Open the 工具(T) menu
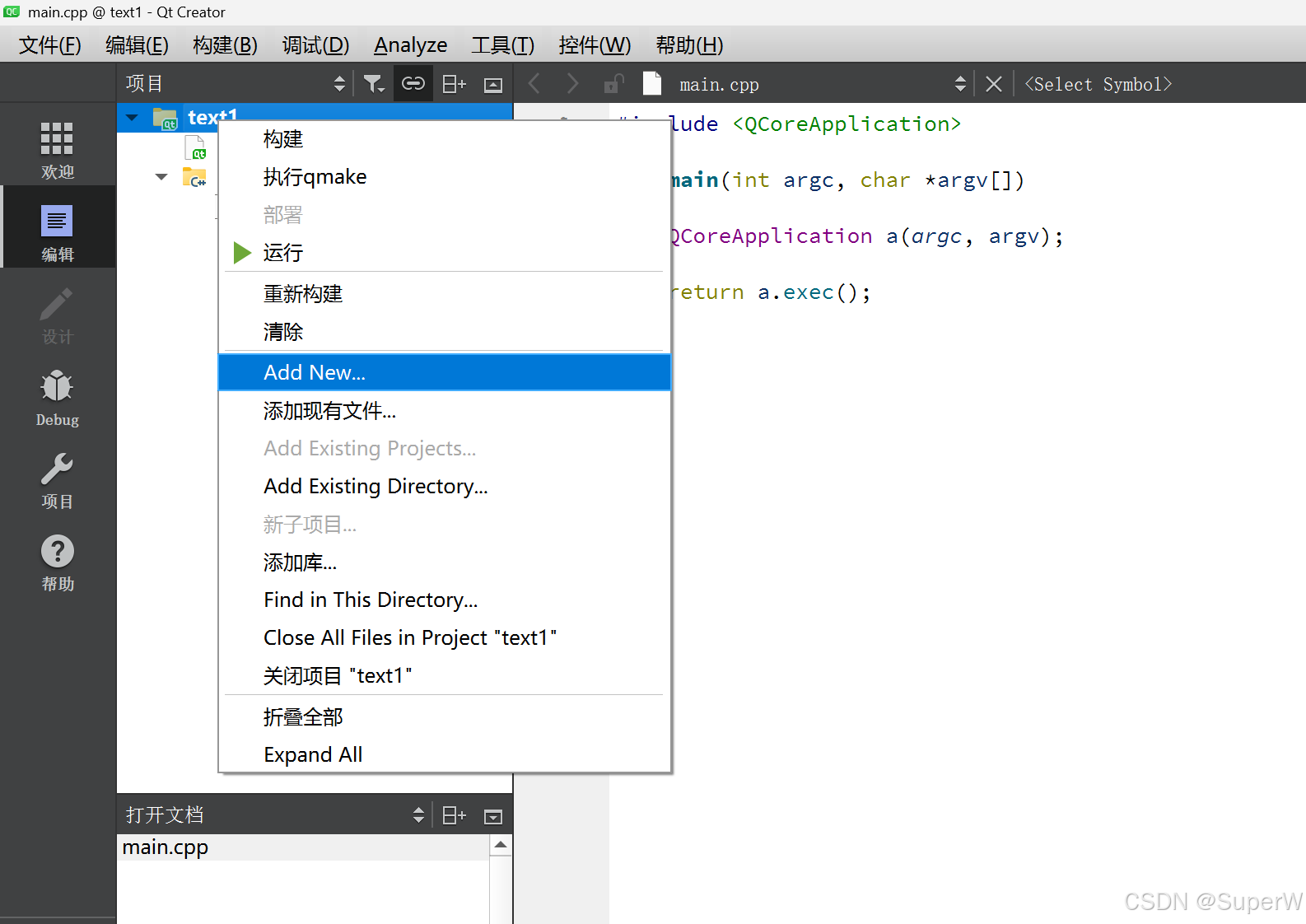This screenshot has width=1306, height=924. tap(503, 45)
